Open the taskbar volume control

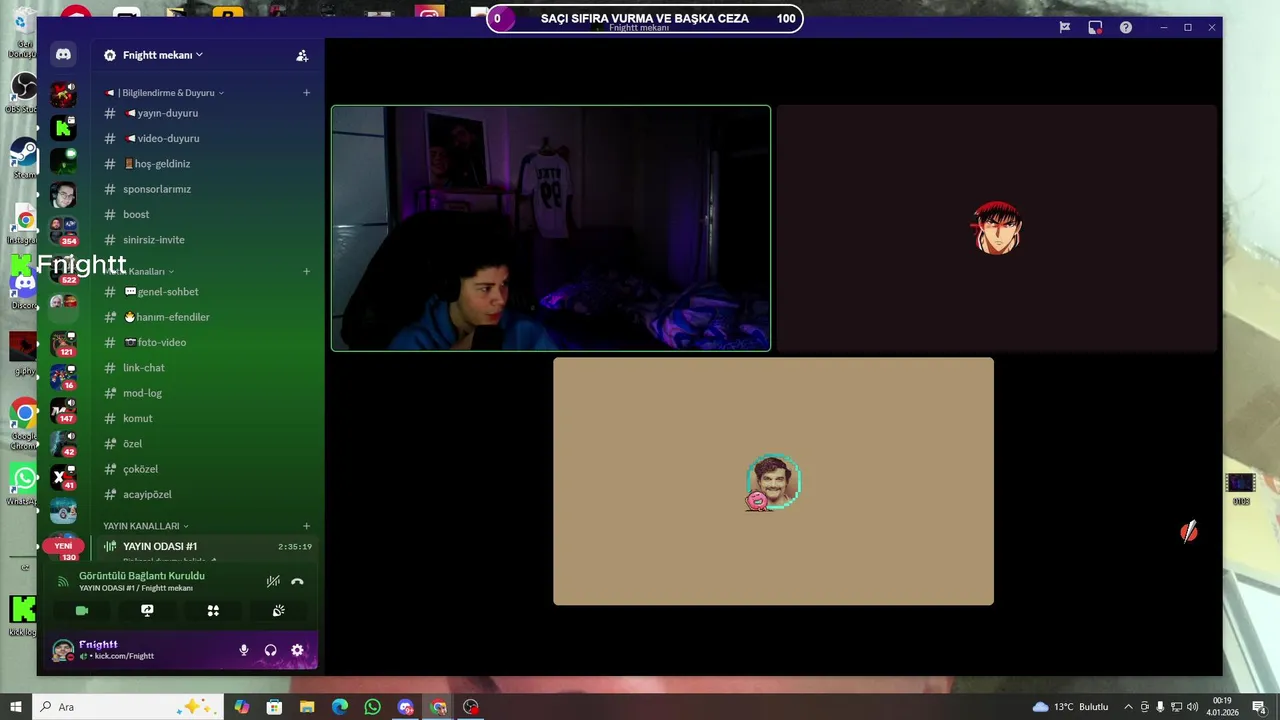(x=1192, y=707)
